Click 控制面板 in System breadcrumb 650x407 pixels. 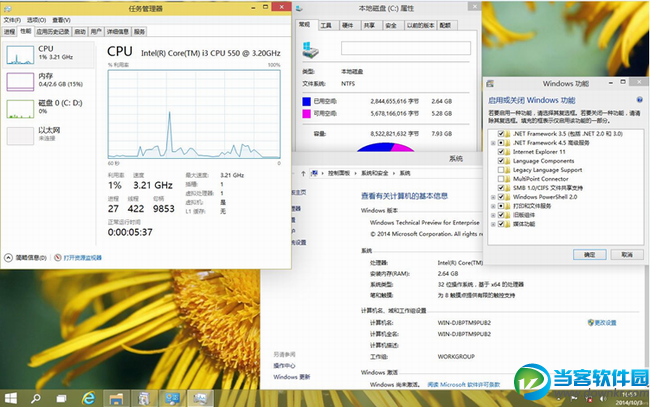(339, 173)
